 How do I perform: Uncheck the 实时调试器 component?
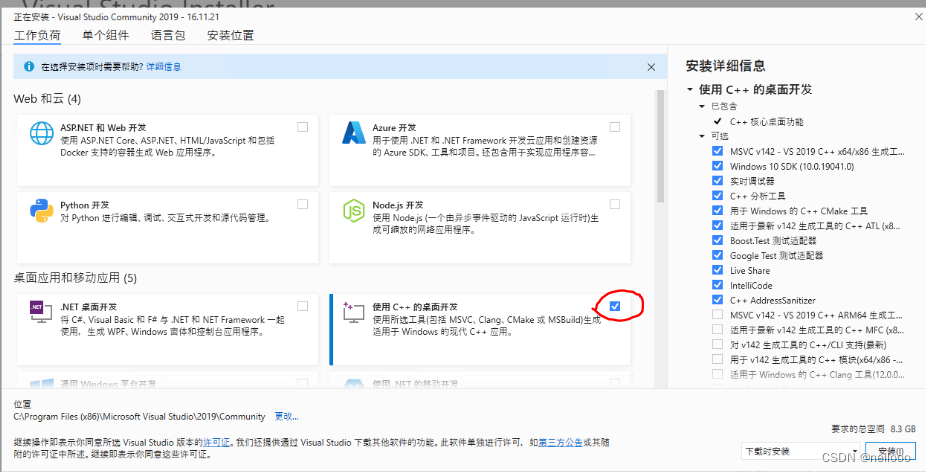[717, 181]
